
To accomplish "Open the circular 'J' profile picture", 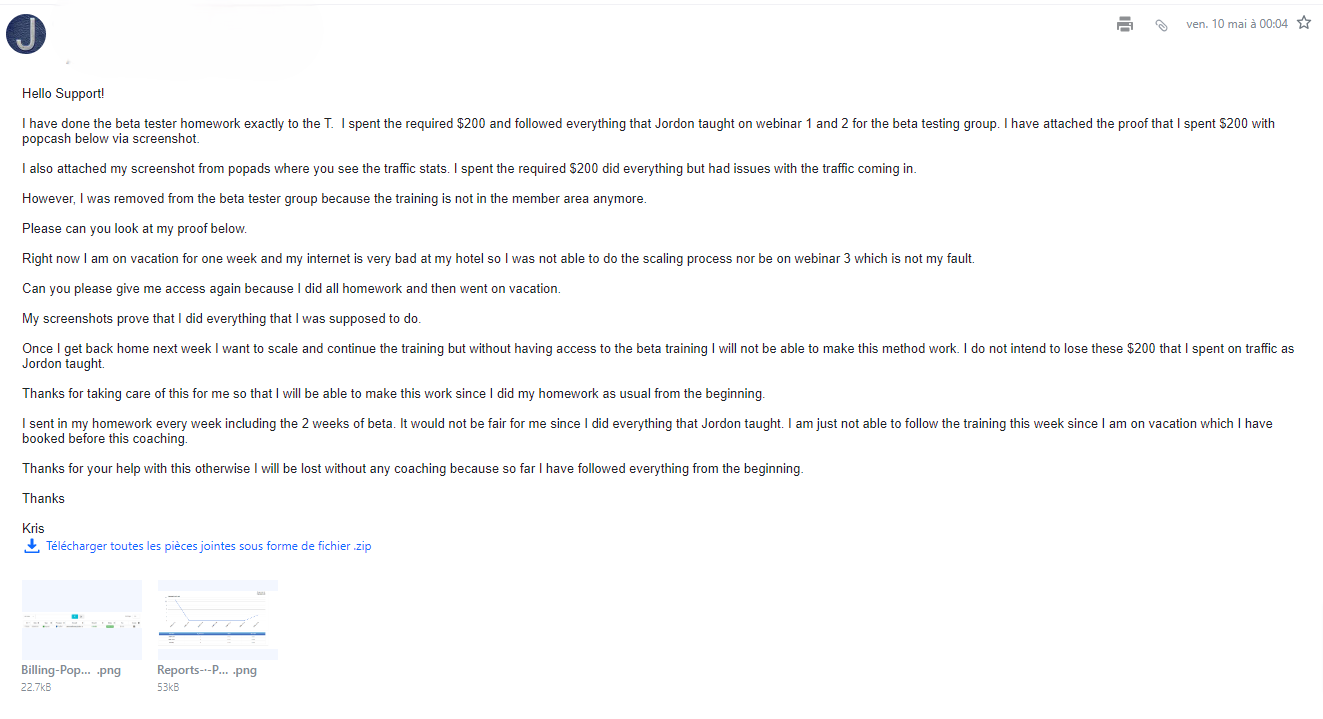I will pos(25,33).
